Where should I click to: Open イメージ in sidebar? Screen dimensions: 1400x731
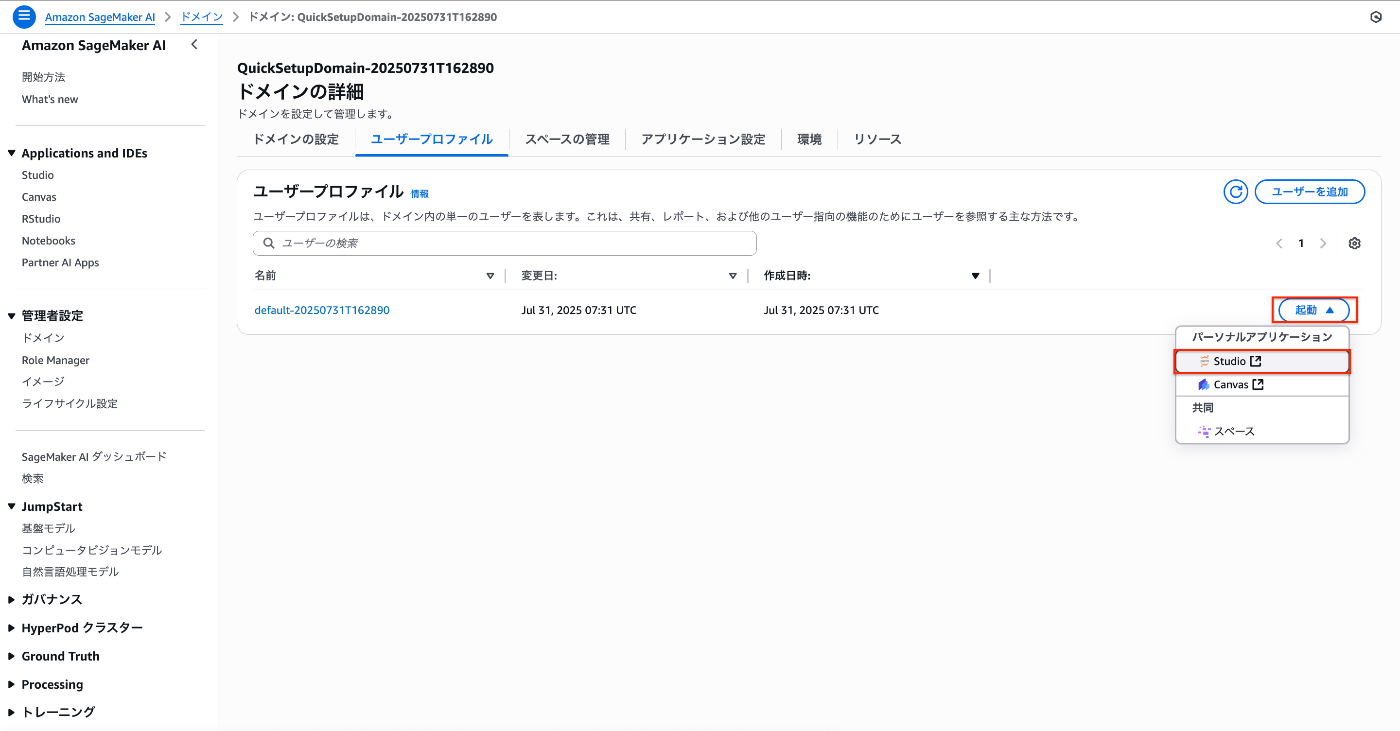click(x=43, y=382)
